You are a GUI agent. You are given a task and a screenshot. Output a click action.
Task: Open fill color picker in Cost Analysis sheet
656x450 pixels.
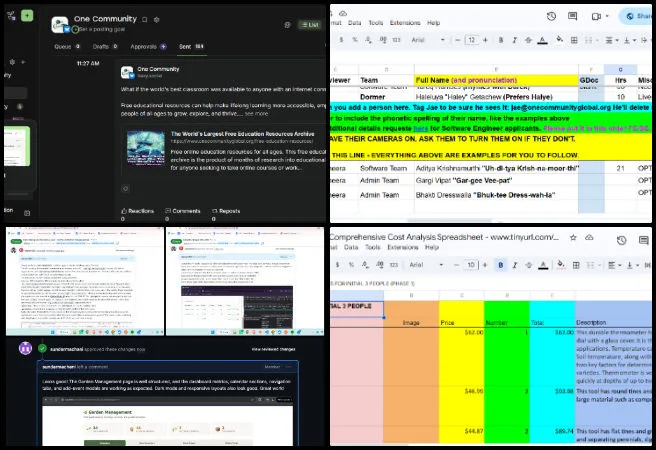[561, 264]
